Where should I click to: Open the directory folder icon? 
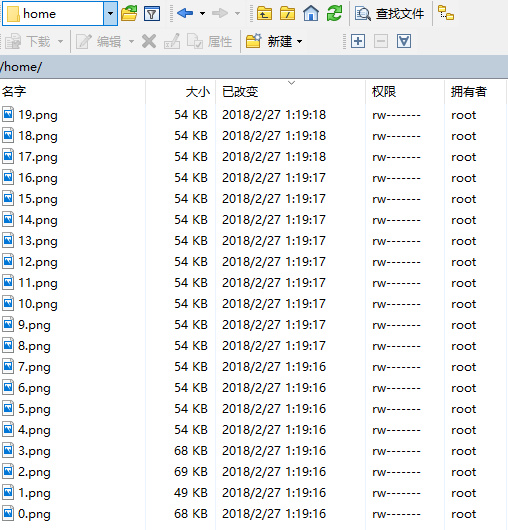click(x=129, y=14)
